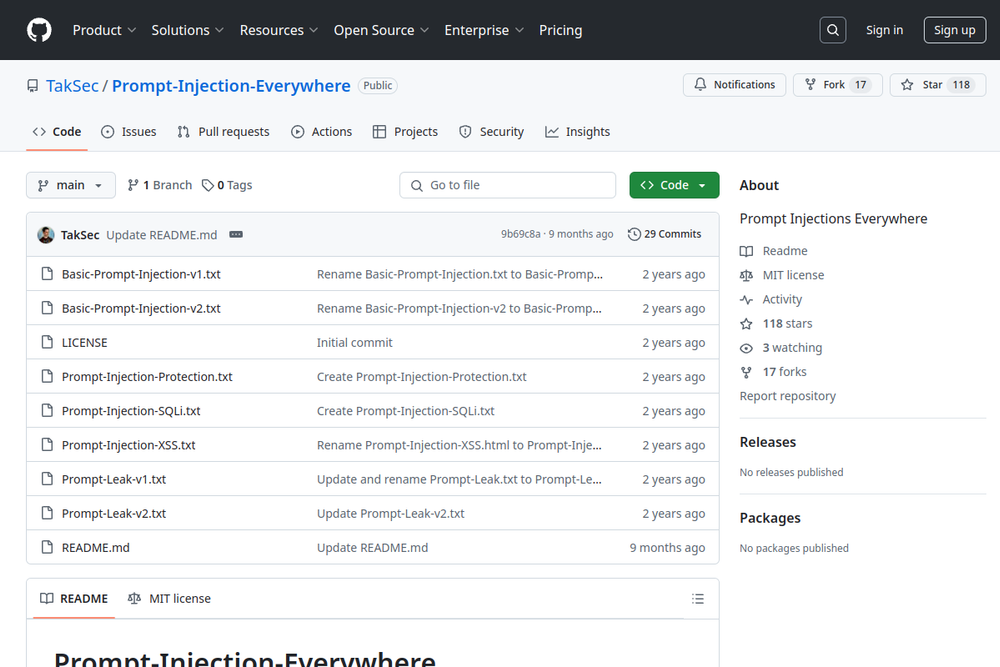The width and height of the screenshot is (1000, 667).
Task: Click the TakSec avatar thumbnail
Action: click(x=46, y=235)
